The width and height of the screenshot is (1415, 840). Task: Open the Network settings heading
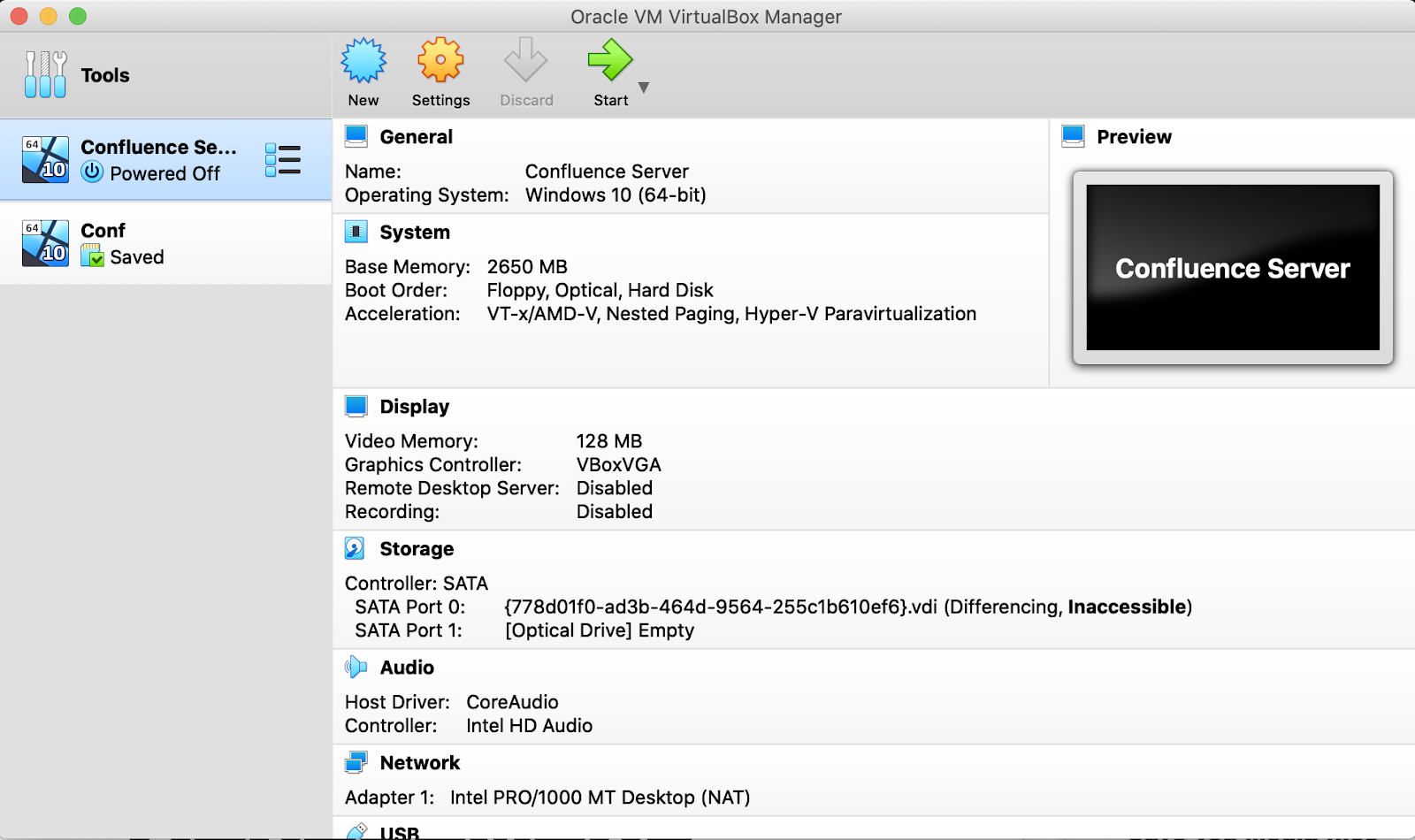(420, 763)
